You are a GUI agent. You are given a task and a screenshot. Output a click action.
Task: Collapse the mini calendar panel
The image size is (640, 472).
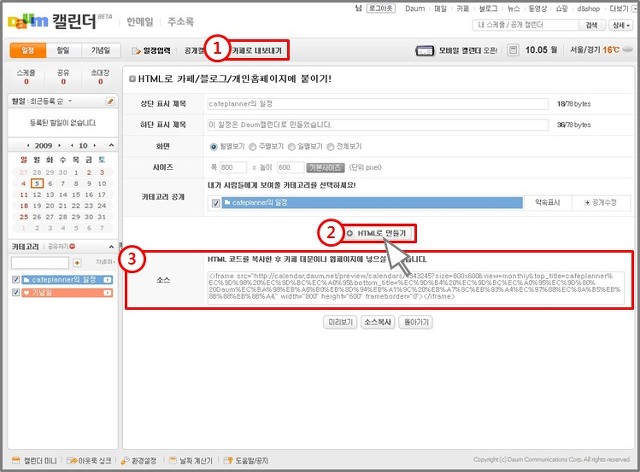[x=111, y=145]
